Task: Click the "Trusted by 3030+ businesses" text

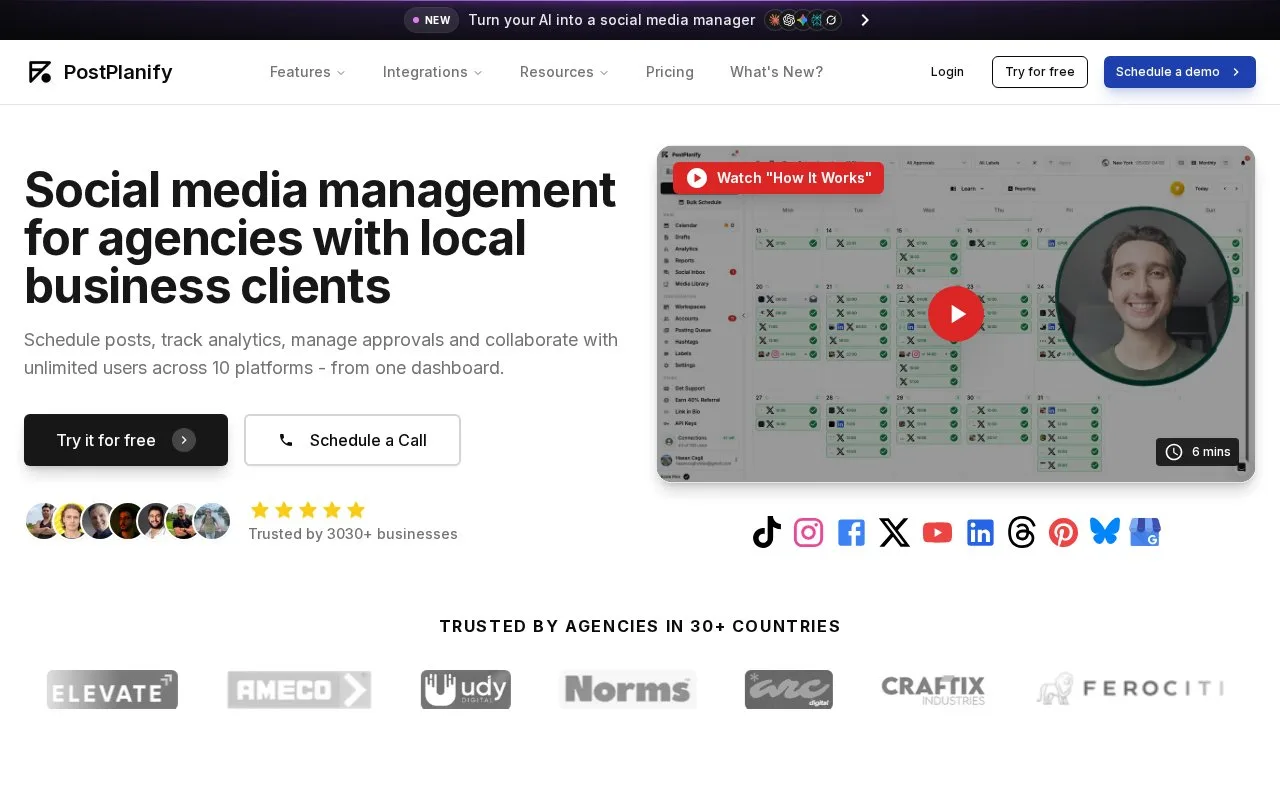Action: [x=353, y=534]
